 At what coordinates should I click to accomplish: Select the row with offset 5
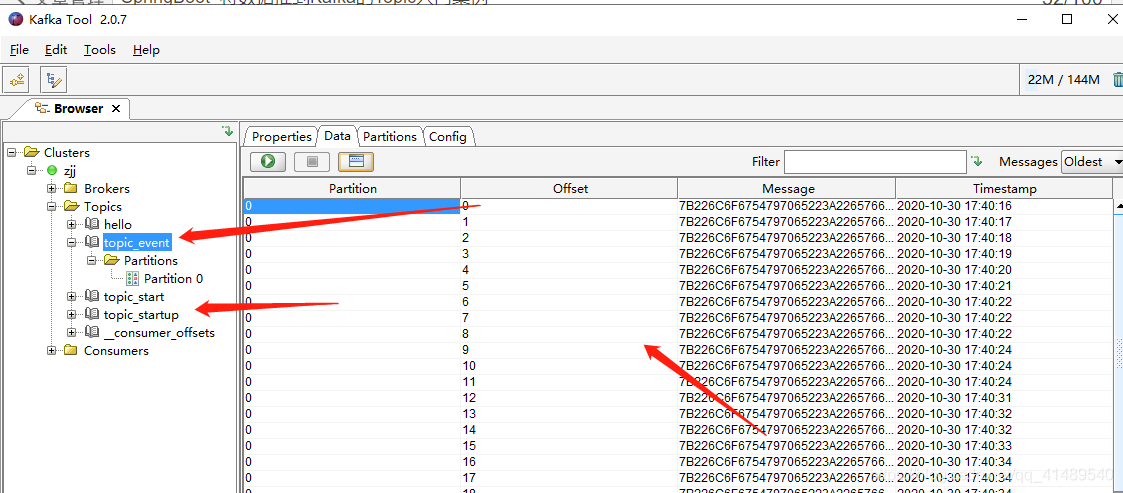tap(678, 286)
